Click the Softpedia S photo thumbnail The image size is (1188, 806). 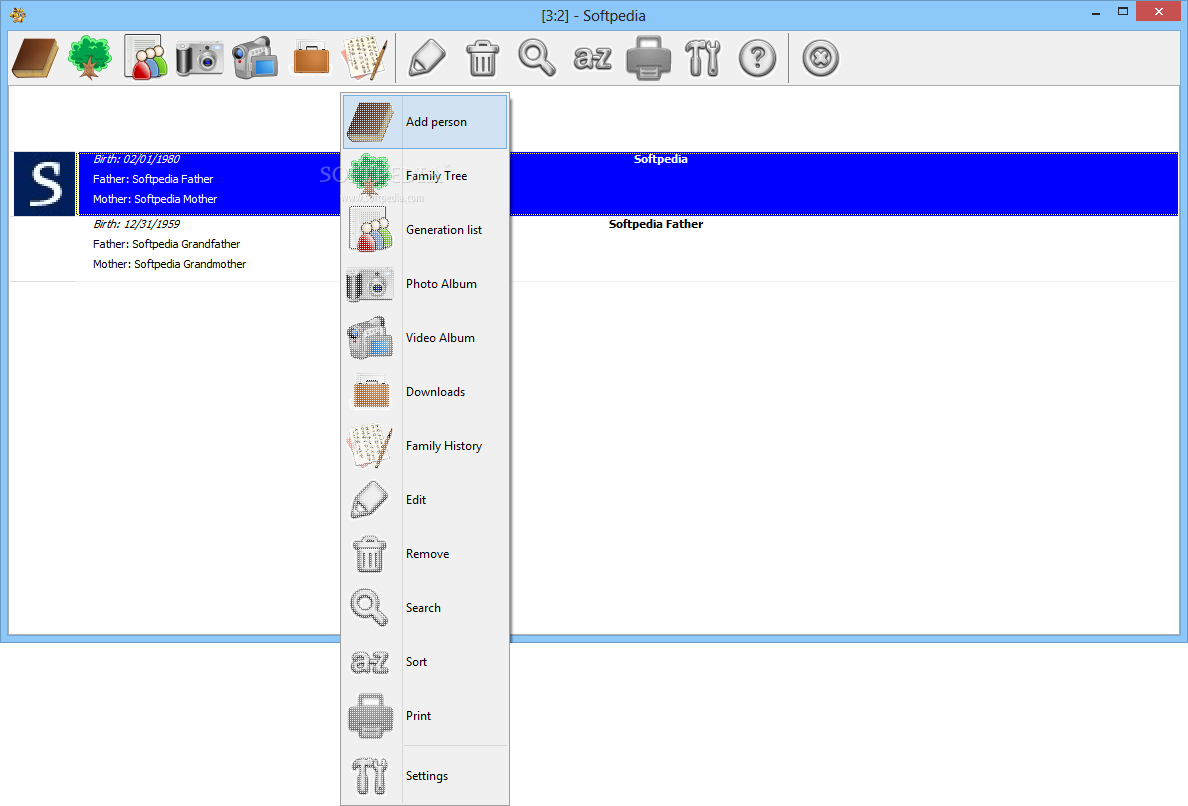click(45, 184)
